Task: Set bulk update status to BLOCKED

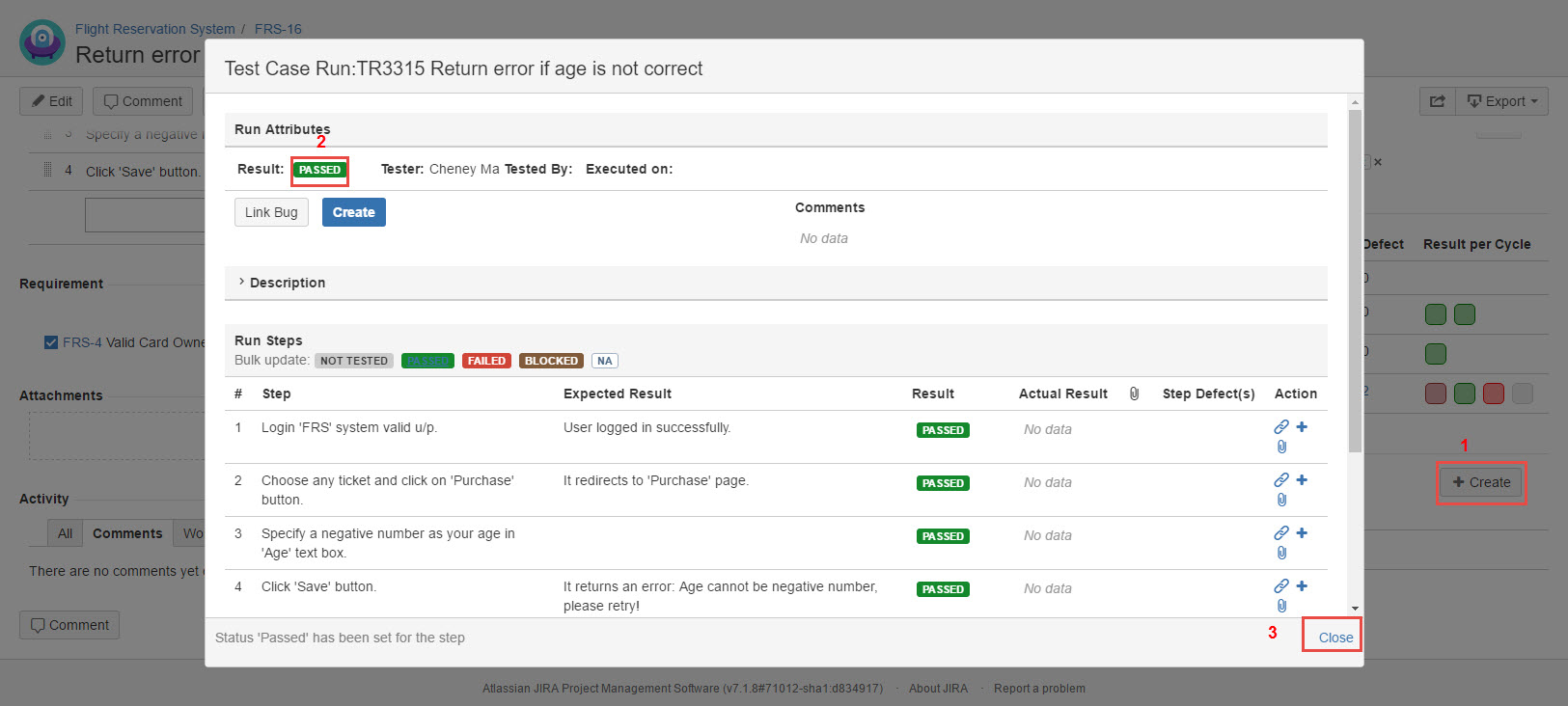Action: (551, 361)
